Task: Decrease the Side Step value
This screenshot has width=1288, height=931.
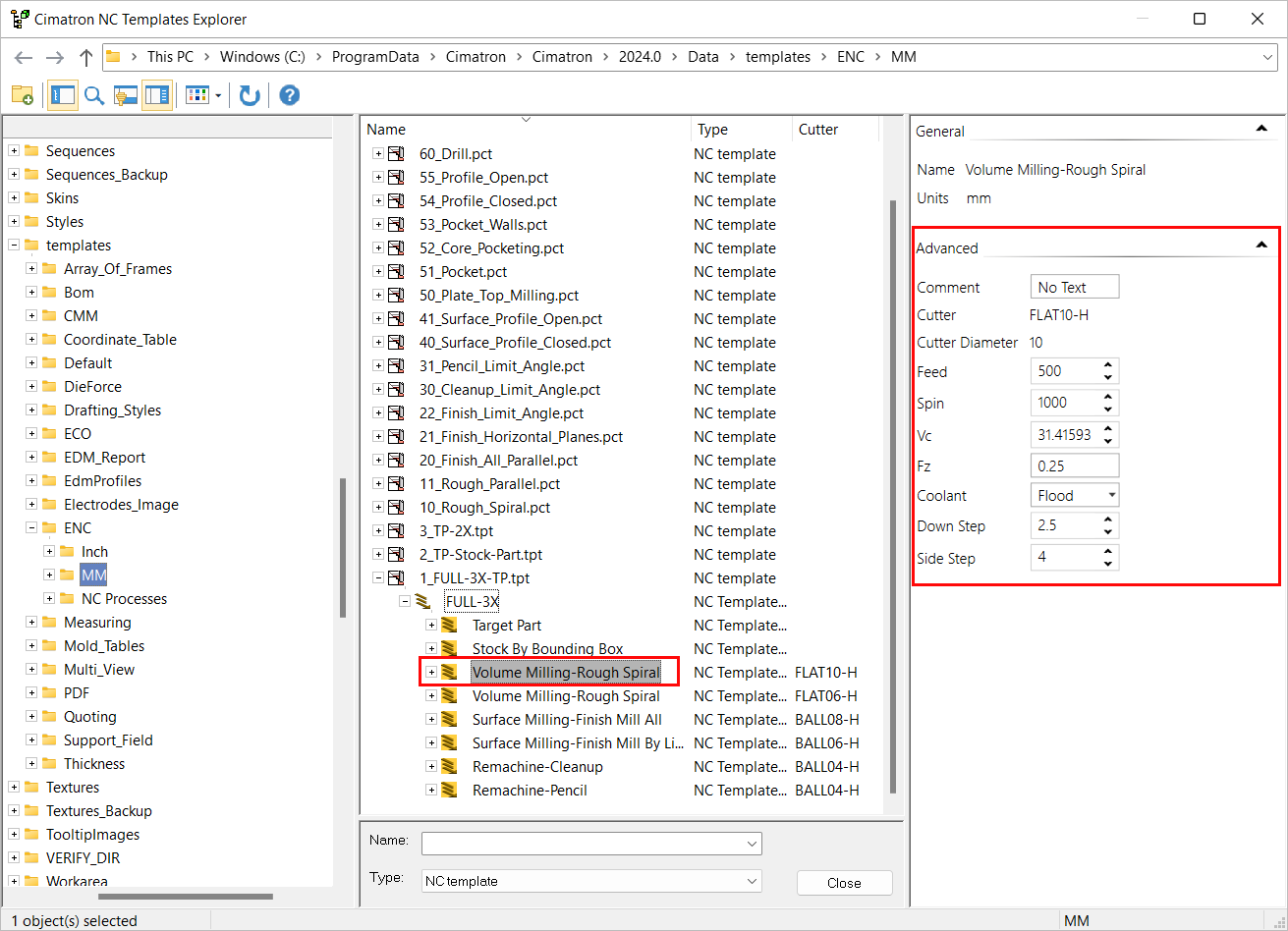Action: [x=1108, y=564]
